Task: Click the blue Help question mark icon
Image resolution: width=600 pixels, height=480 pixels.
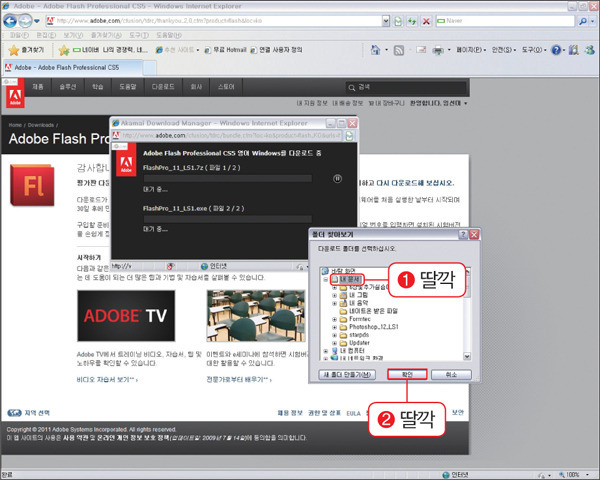Action: [x=556, y=50]
